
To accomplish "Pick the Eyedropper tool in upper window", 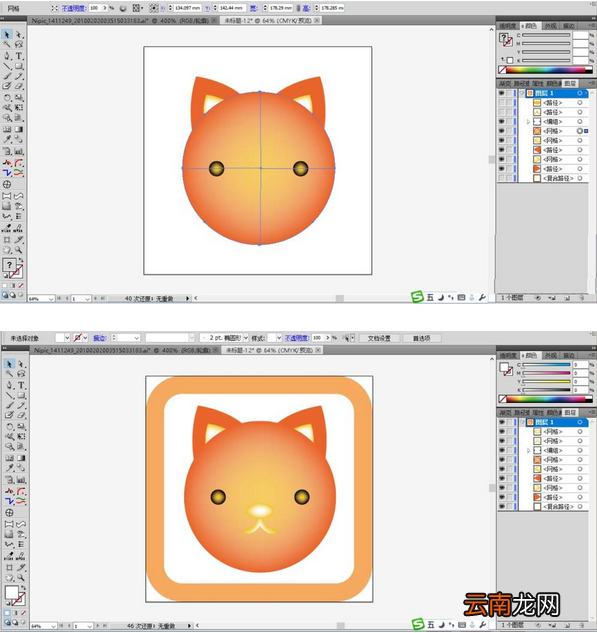I will (7, 140).
